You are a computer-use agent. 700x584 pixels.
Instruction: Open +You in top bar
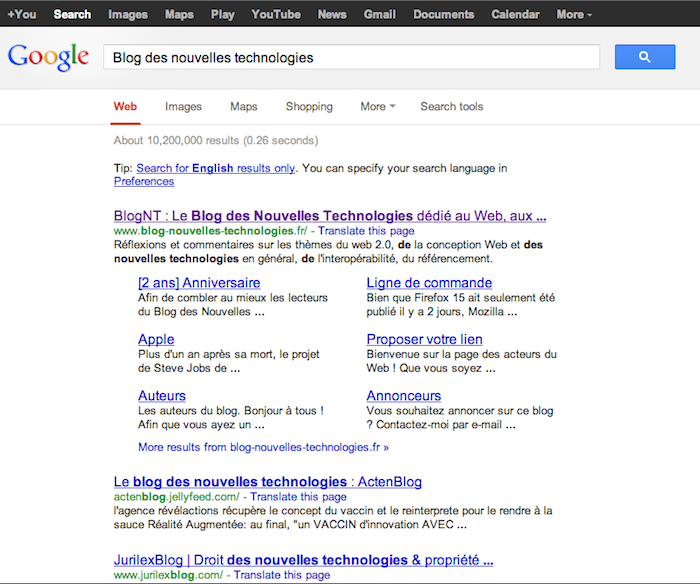click(22, 14)
